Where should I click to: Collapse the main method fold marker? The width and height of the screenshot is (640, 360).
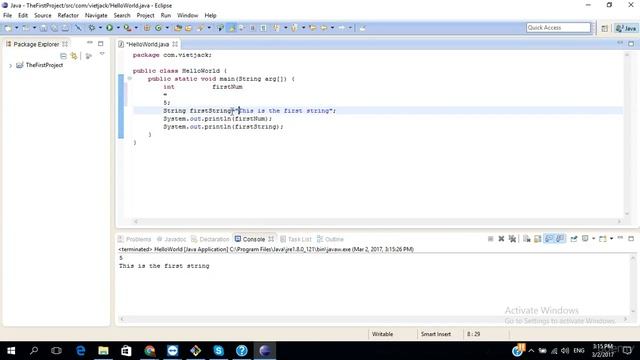tap(129, 79)
